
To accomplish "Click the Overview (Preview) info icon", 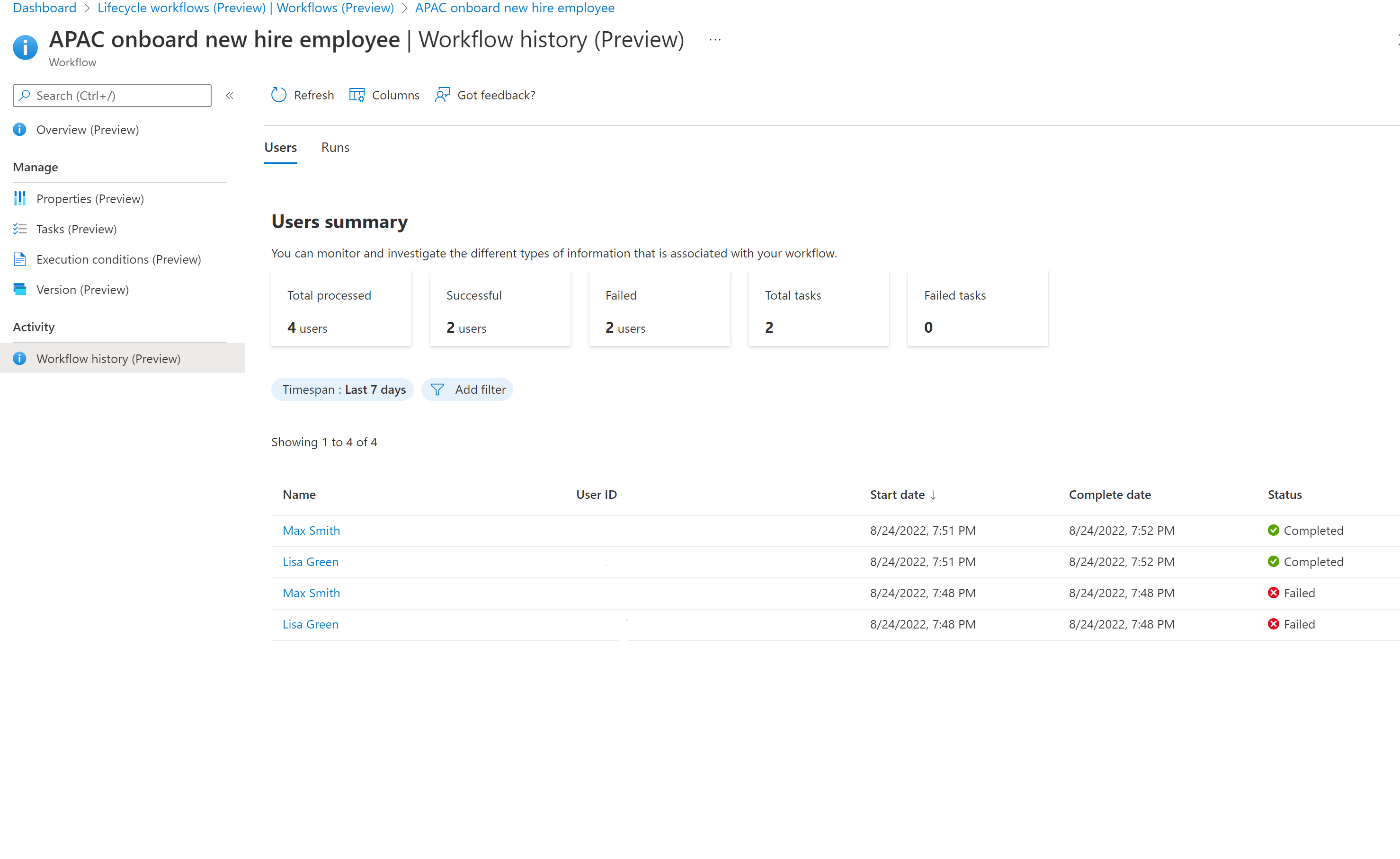I will point(21,129).
